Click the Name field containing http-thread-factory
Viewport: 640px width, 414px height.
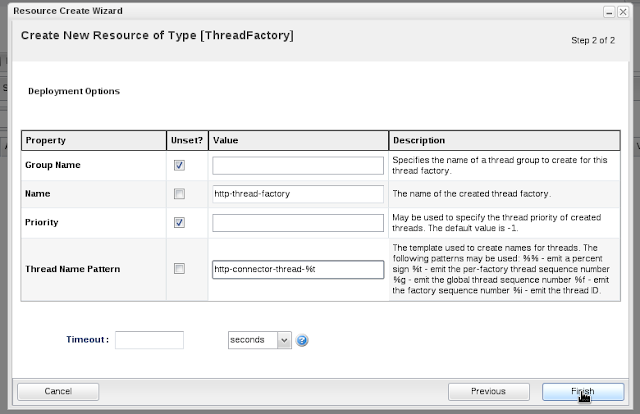tap(298, 194)
